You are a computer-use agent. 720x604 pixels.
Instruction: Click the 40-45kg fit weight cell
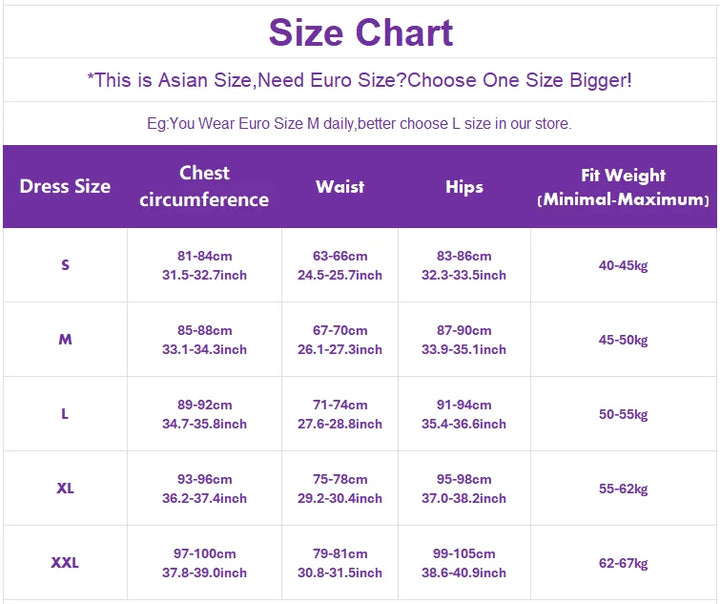coord(623,266)
